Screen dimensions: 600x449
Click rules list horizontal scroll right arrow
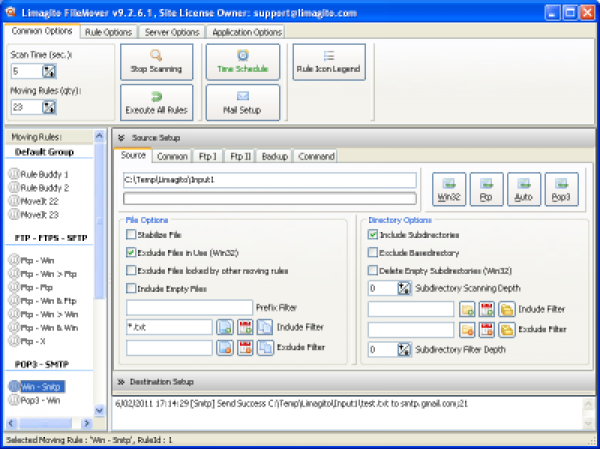pyautogui.click(x=87, y=423)
